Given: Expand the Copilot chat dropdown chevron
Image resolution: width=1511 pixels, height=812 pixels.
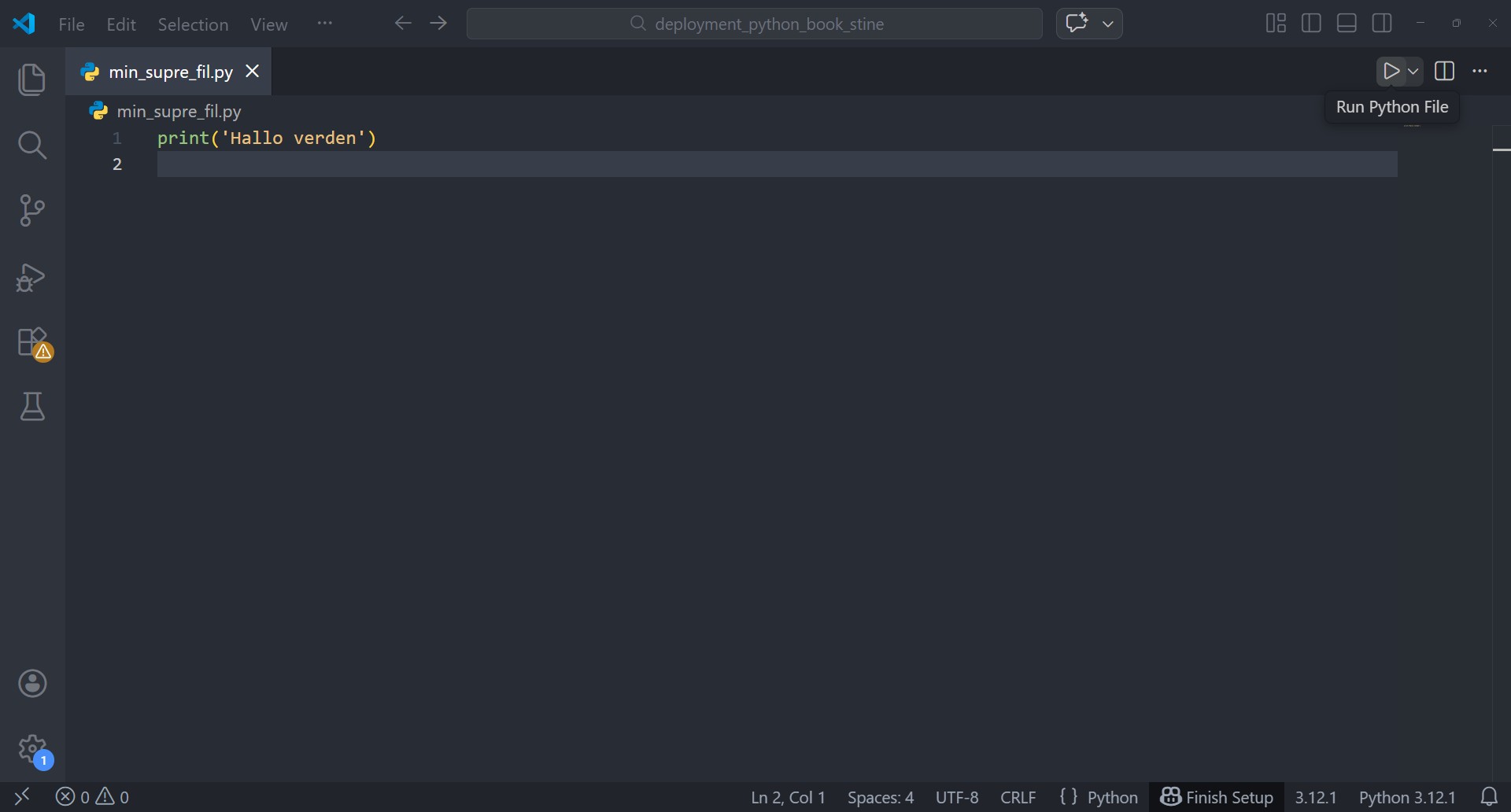Looking at the screenshot, I should 1108,24.
